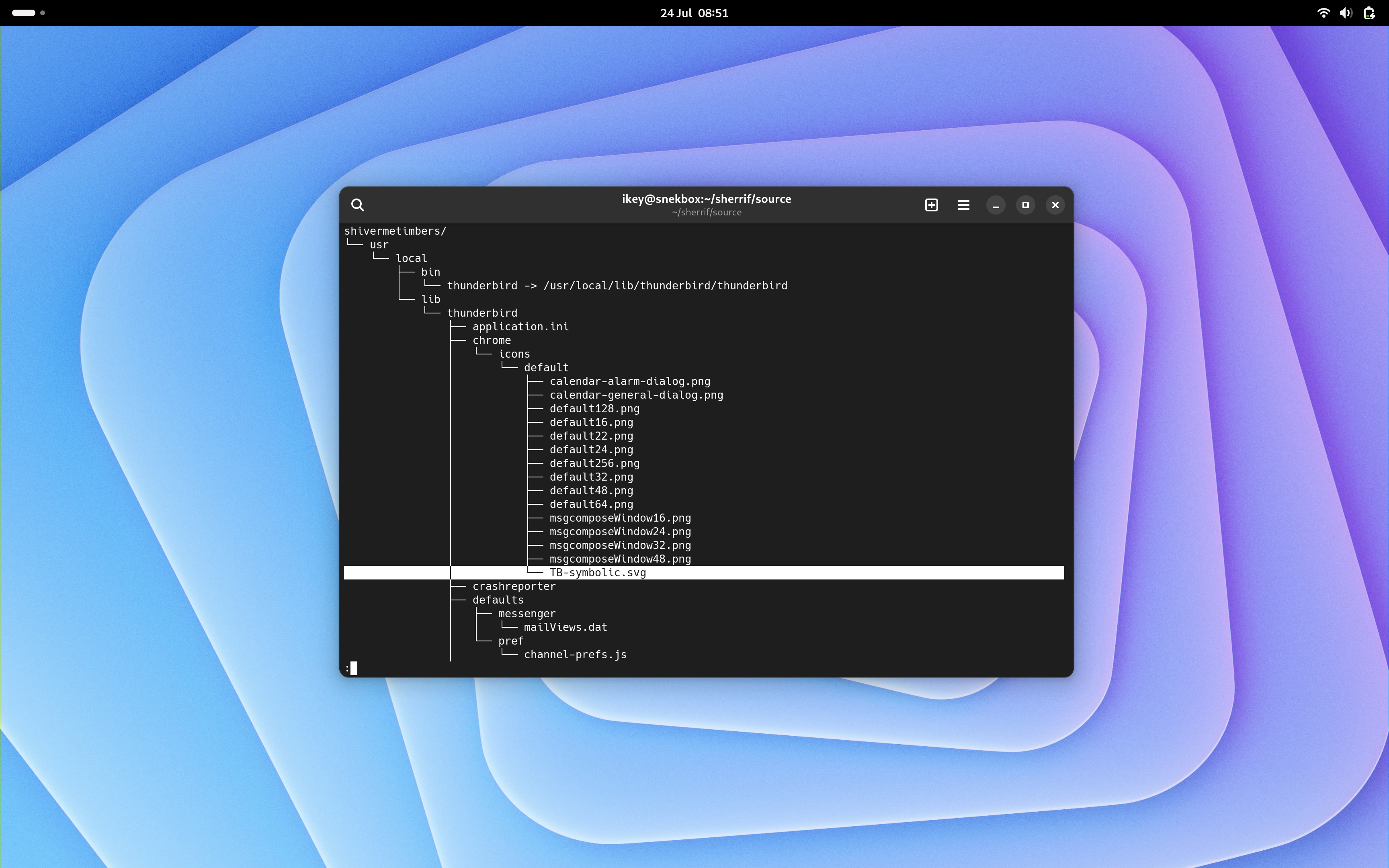Open the terminal search icon
1389x868 pixels.
[x=358, y=205]
